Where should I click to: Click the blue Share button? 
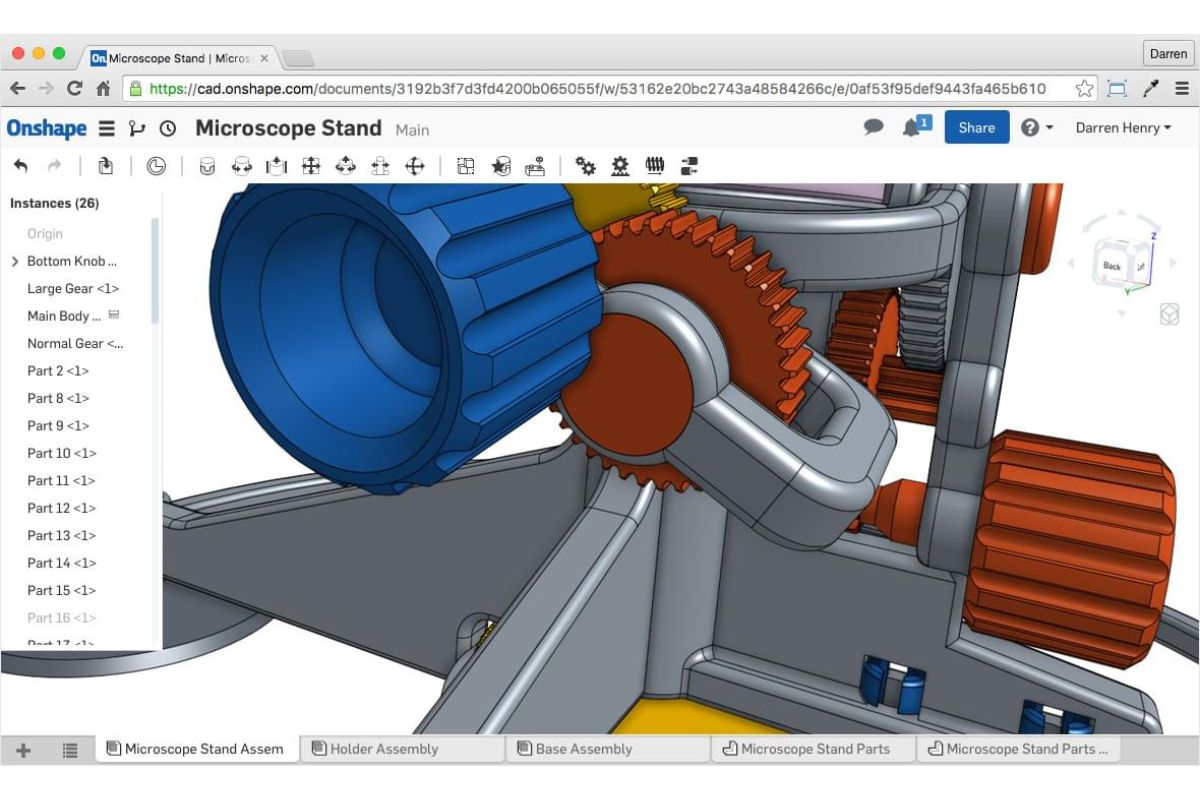coord(977,128)
